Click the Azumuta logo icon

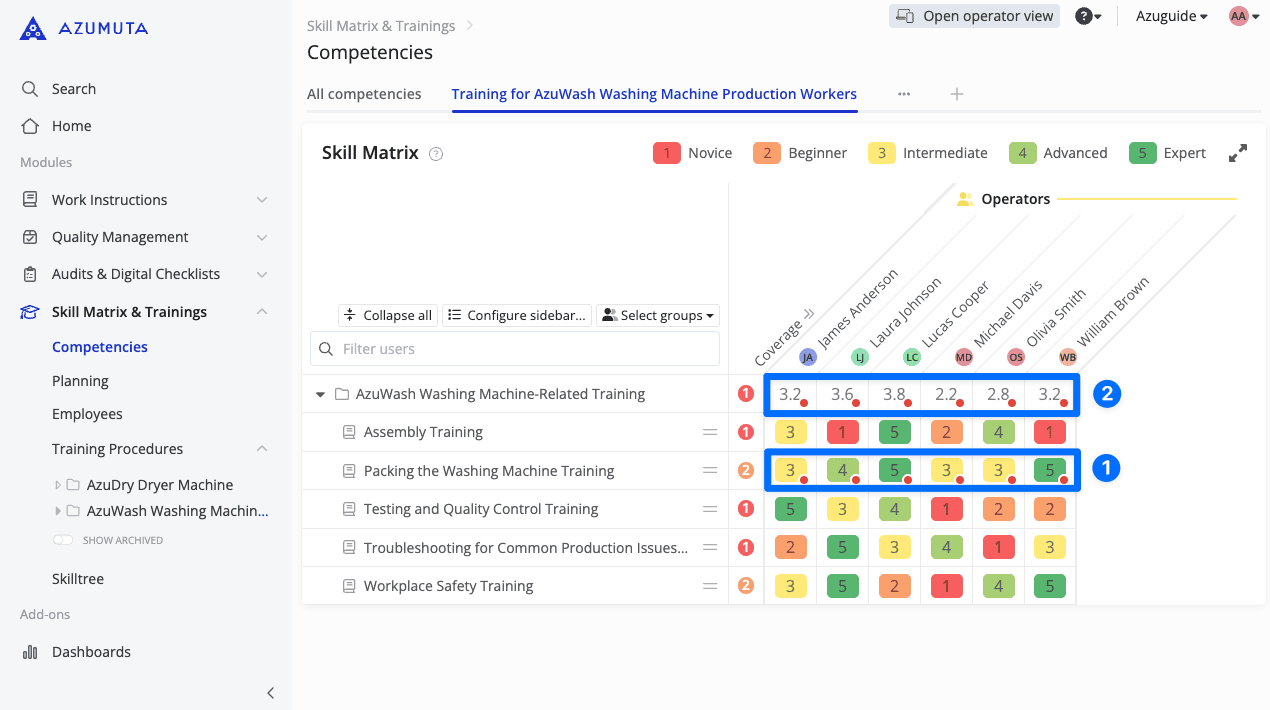click(33, 28)
